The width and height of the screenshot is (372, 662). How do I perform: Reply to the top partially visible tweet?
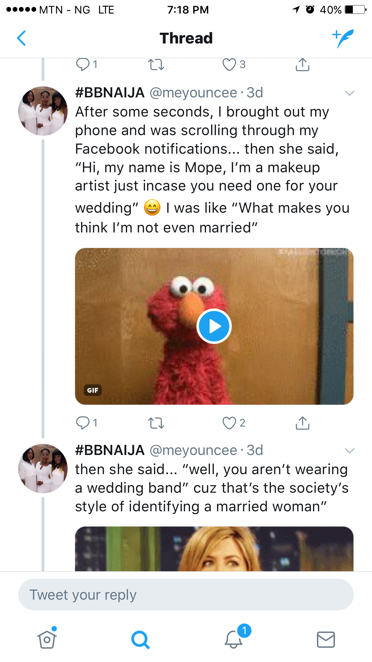pyautogui.click(x=86, y=65)
